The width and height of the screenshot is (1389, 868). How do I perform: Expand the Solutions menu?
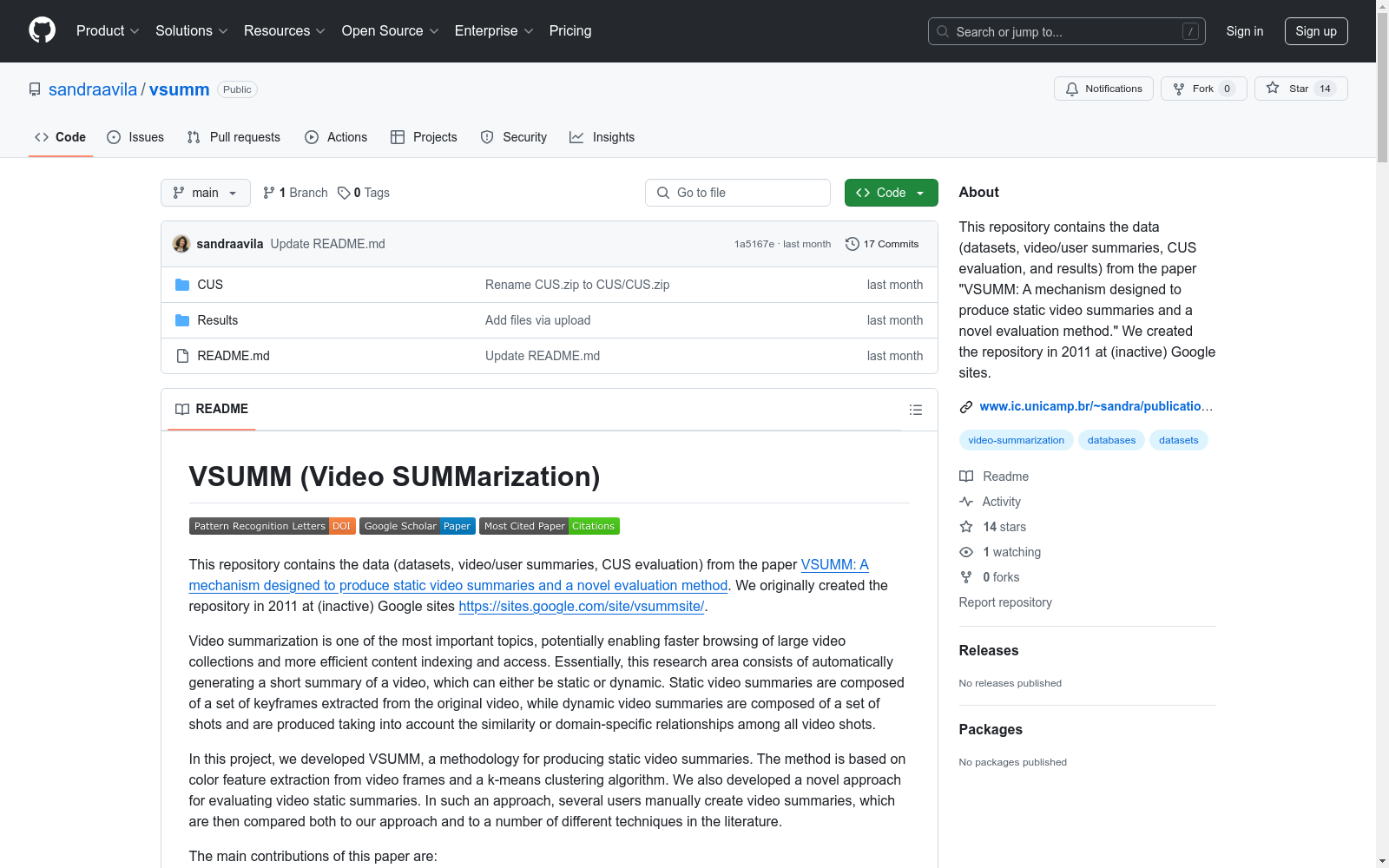[x=192, y=31]
